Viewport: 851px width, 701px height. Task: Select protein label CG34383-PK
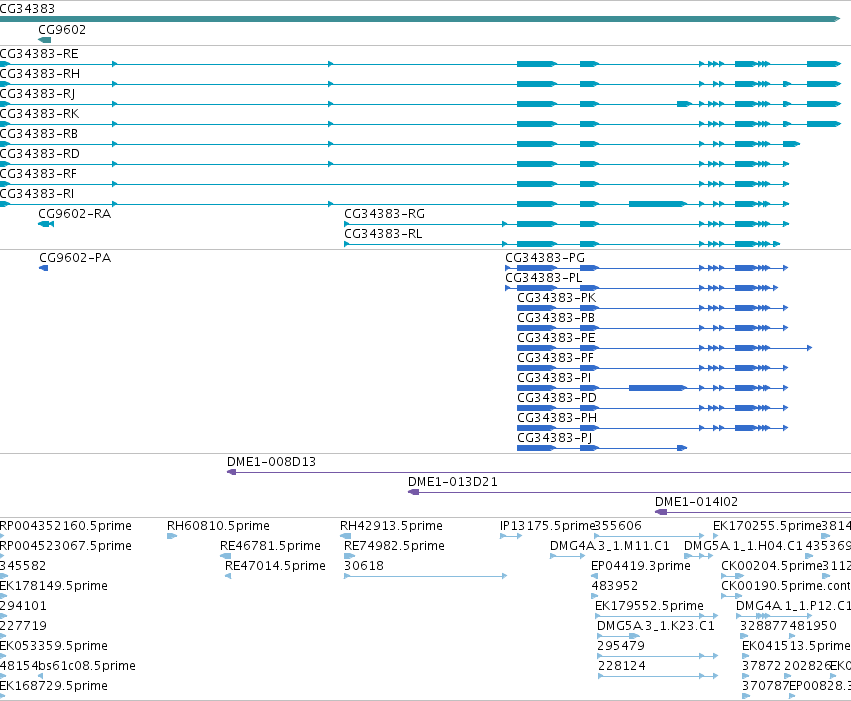click(x=557, y=298)
